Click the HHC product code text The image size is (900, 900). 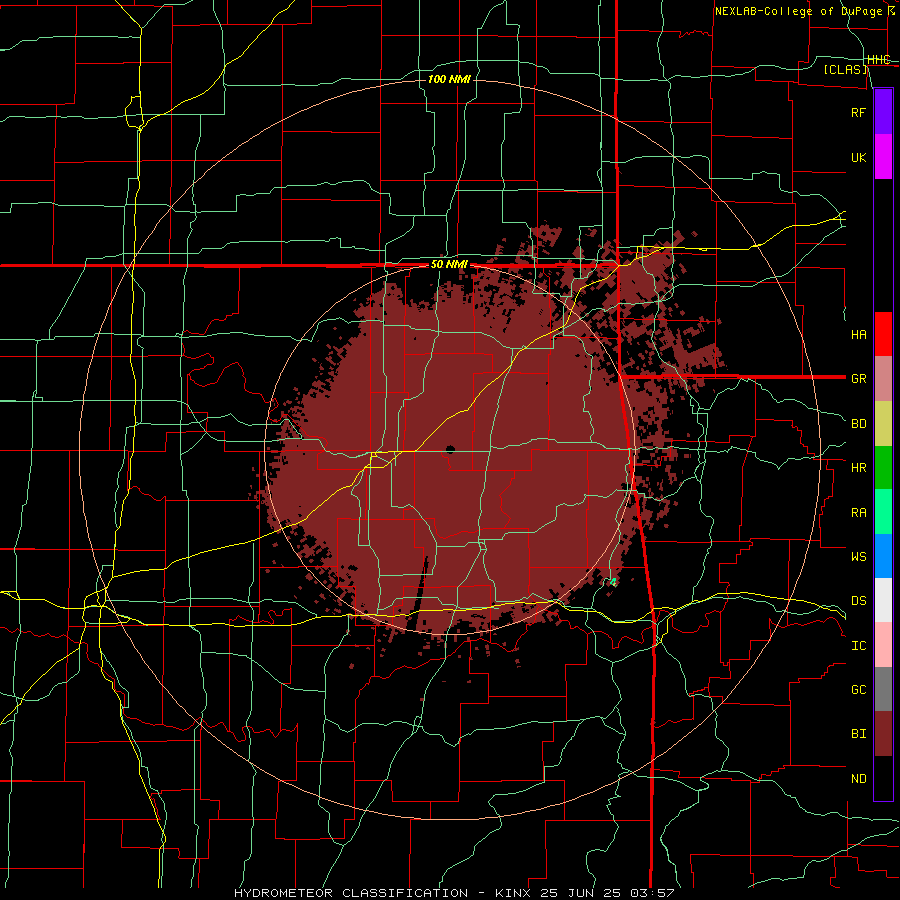[x=878, y=60]
